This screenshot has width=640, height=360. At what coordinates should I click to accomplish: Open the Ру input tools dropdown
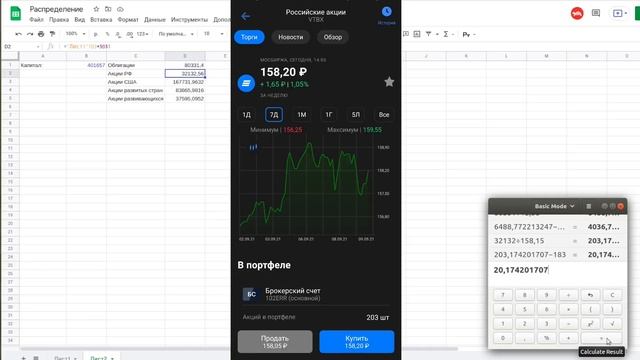click(469, 34)
